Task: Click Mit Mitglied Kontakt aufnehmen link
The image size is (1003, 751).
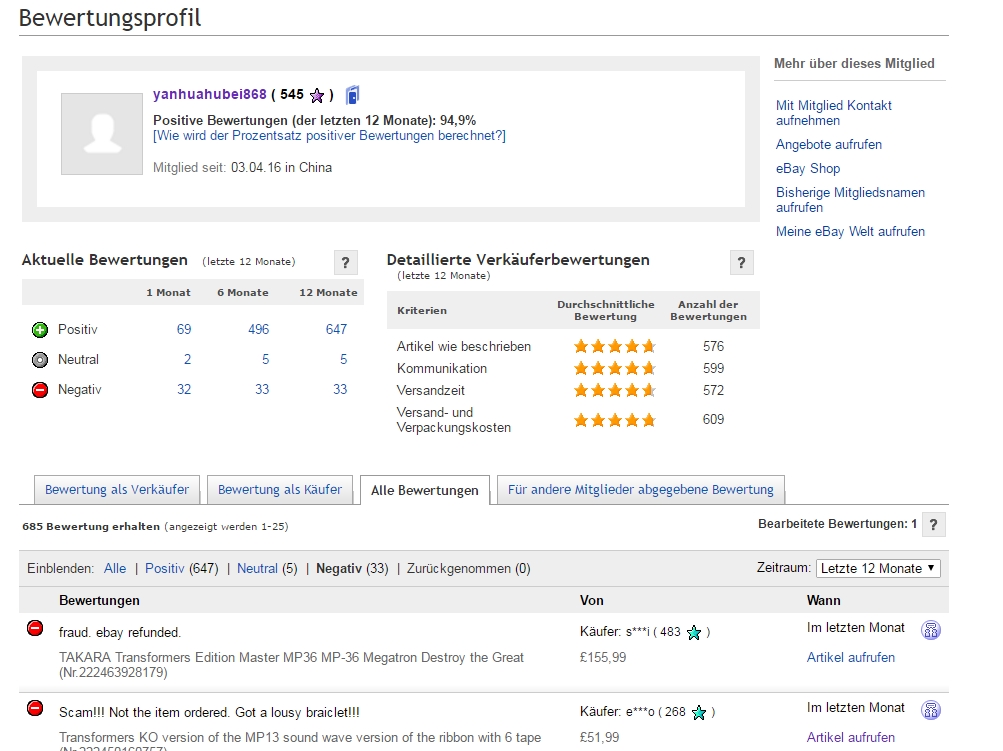Action: (x=833, y=112)
